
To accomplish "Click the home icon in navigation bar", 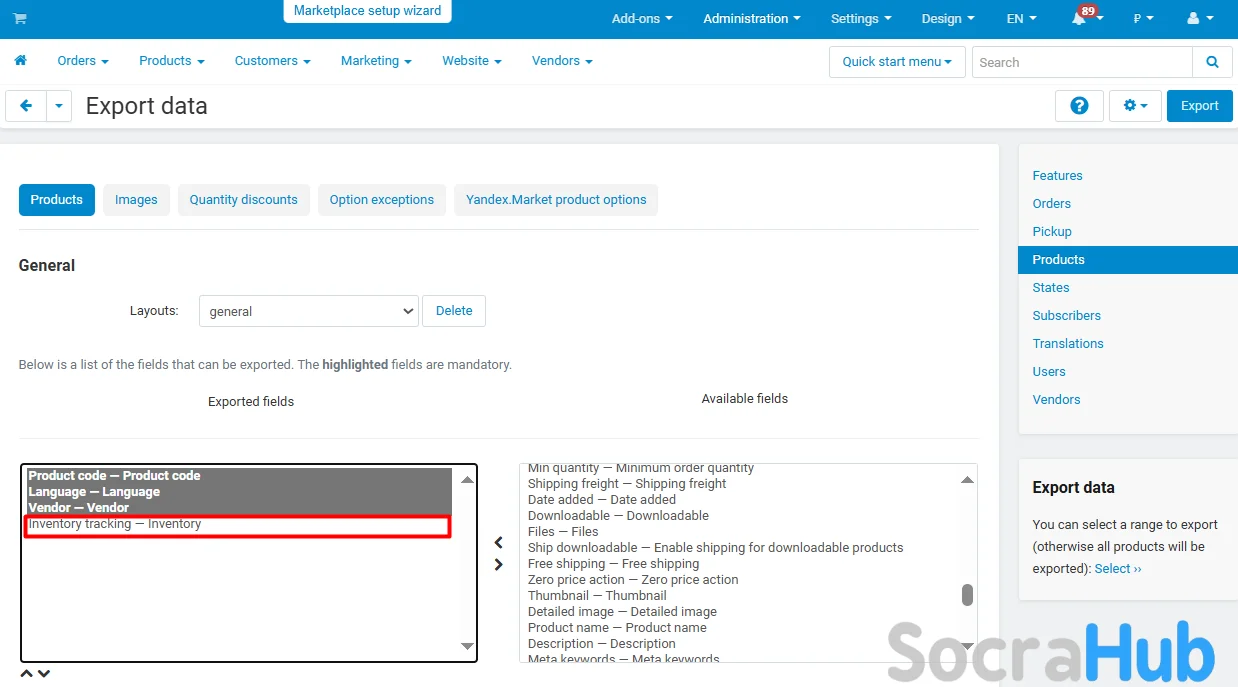I will (20, 61).
